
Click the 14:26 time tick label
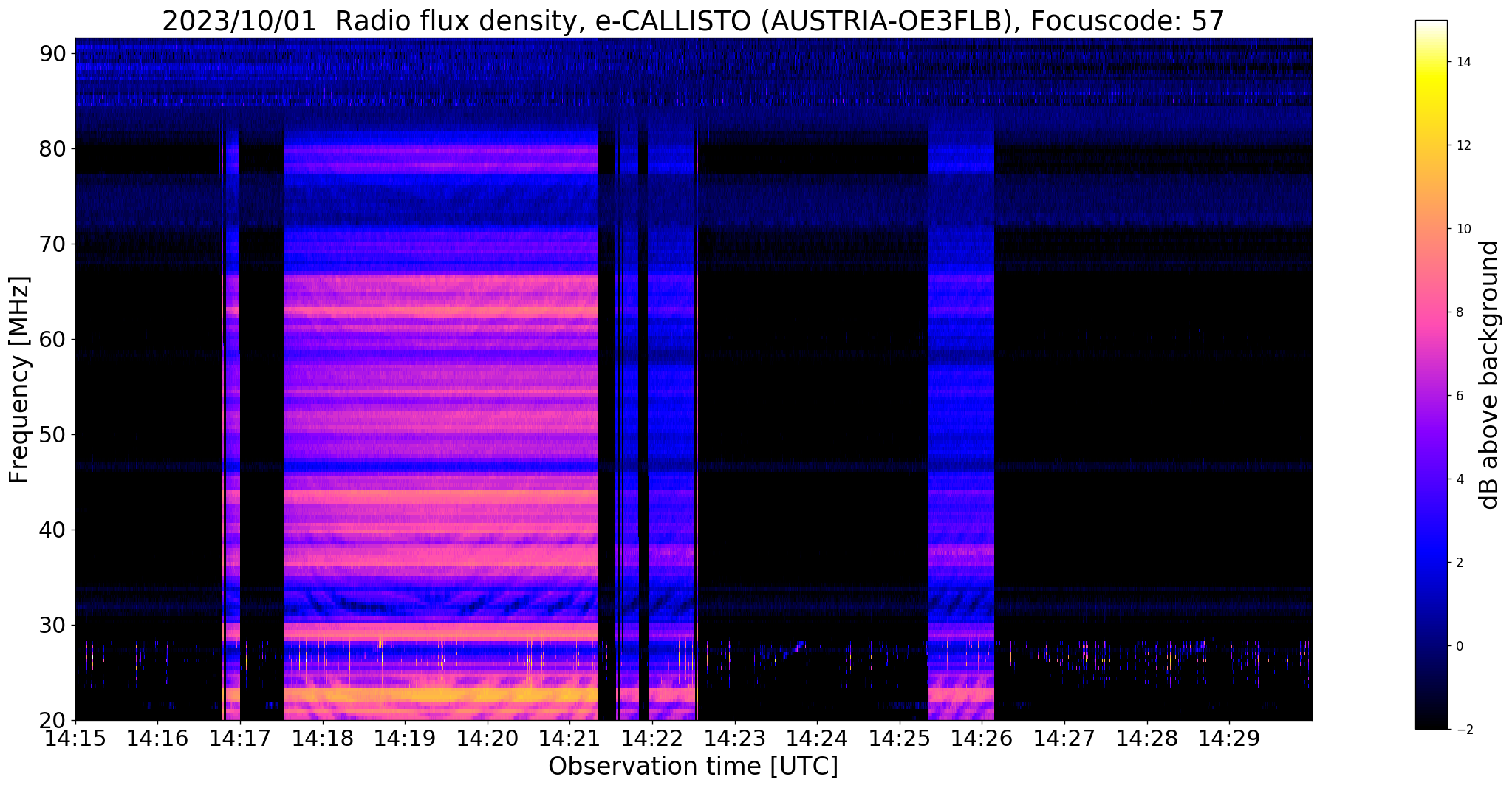tap(982, 738)
